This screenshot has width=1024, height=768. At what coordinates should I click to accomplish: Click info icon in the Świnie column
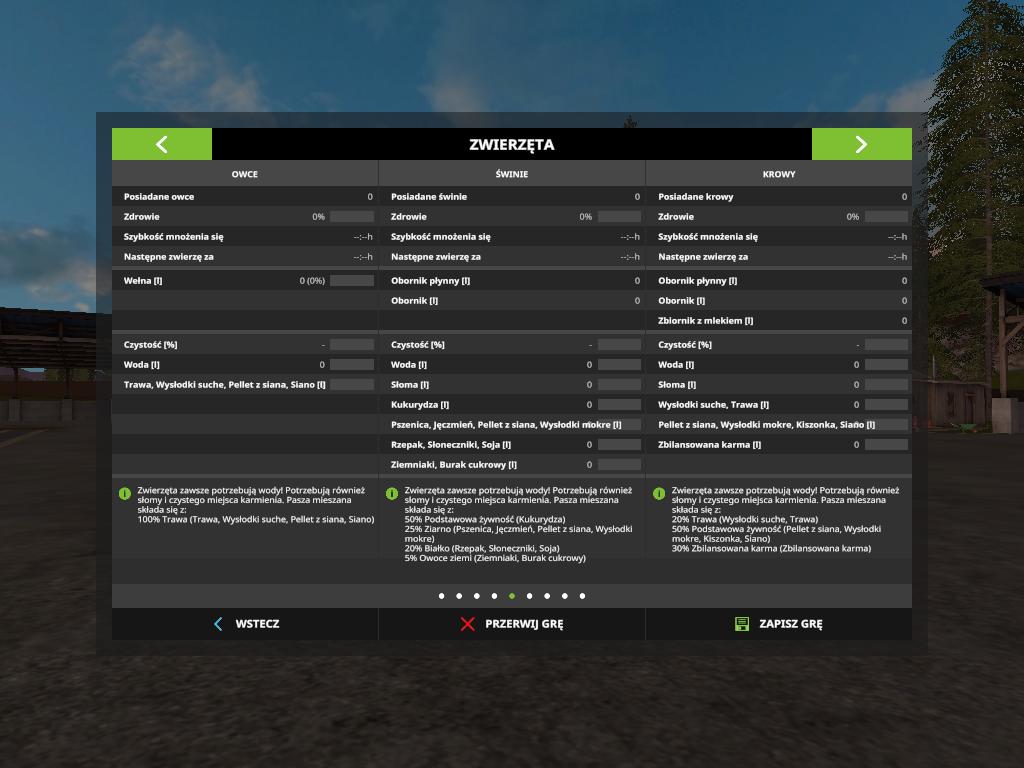[392, 493]
